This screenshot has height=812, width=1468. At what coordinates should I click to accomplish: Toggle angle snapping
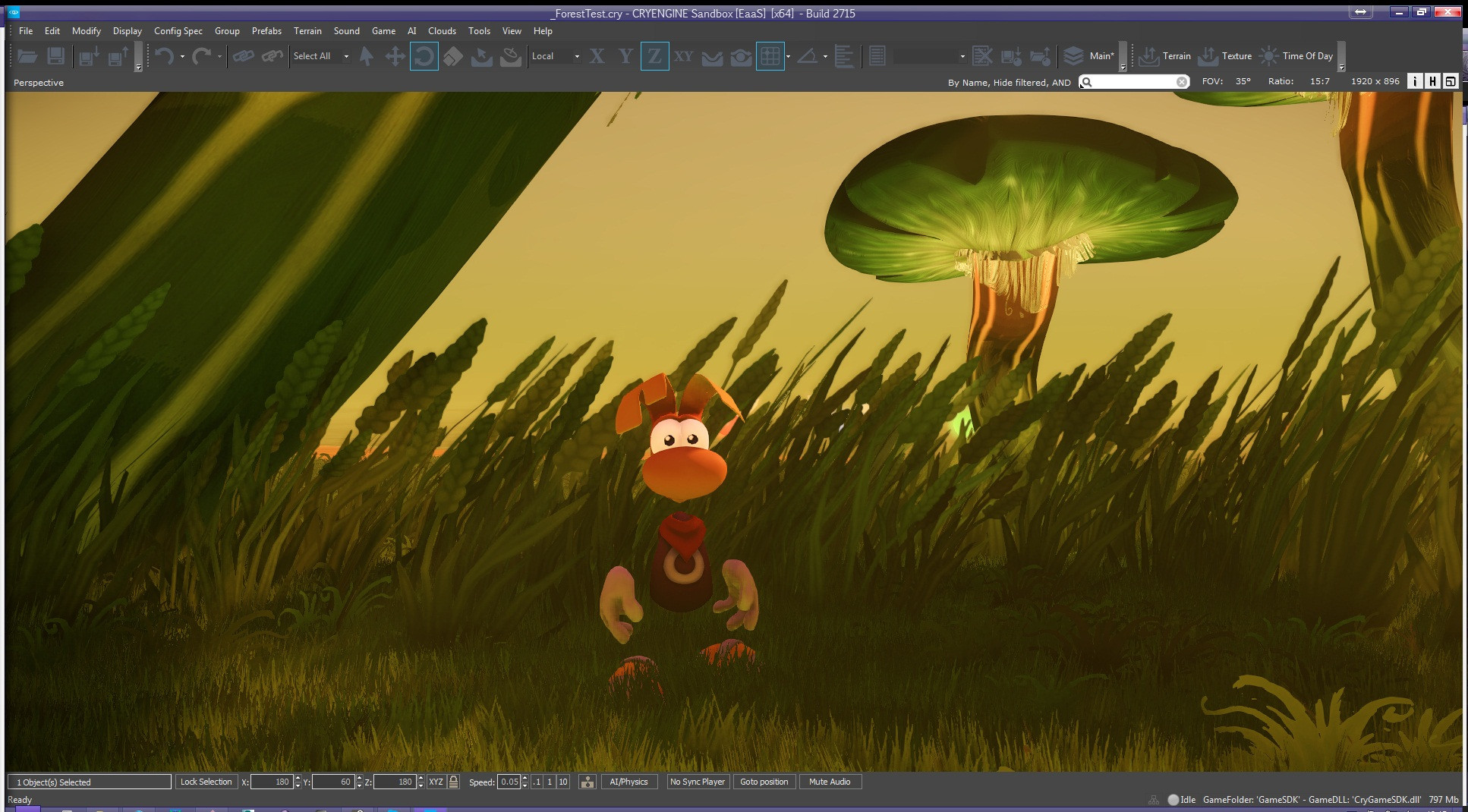(808, 56)
